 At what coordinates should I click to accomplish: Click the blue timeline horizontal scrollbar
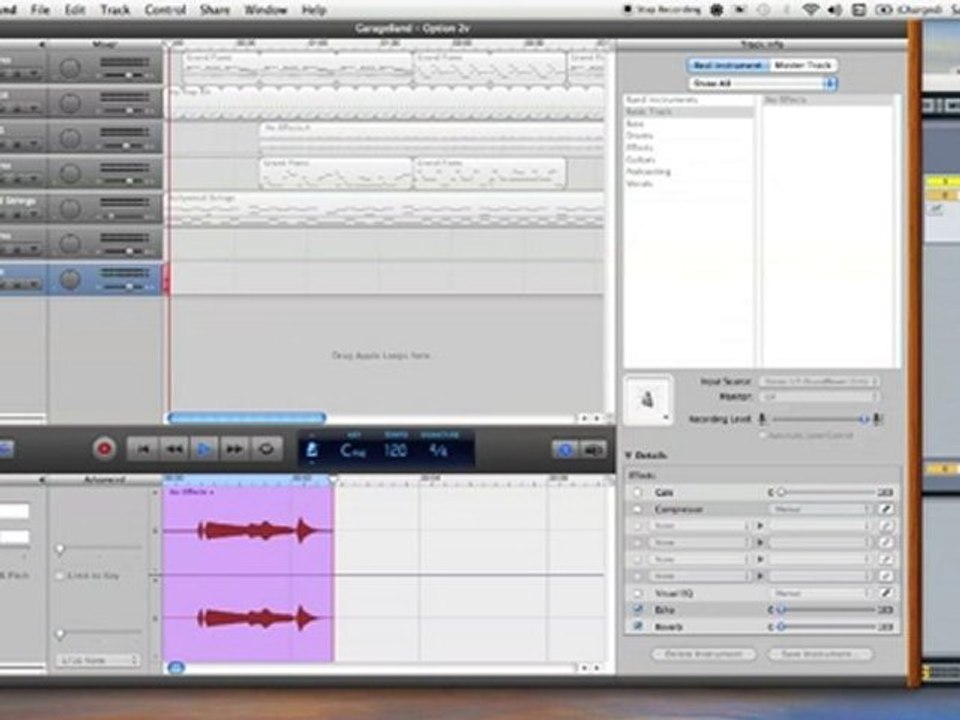click(246, 418)
